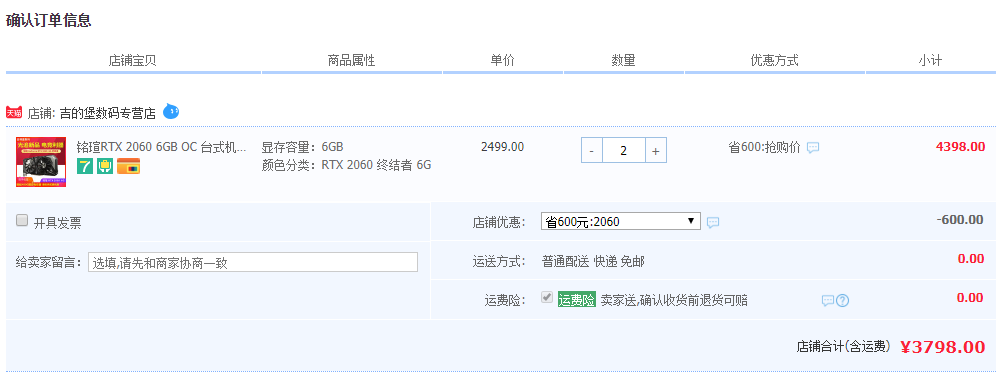Open the 店铺优惠 省600元:2060 dropdown
The image size is (1002, 372).
point(620,222)
